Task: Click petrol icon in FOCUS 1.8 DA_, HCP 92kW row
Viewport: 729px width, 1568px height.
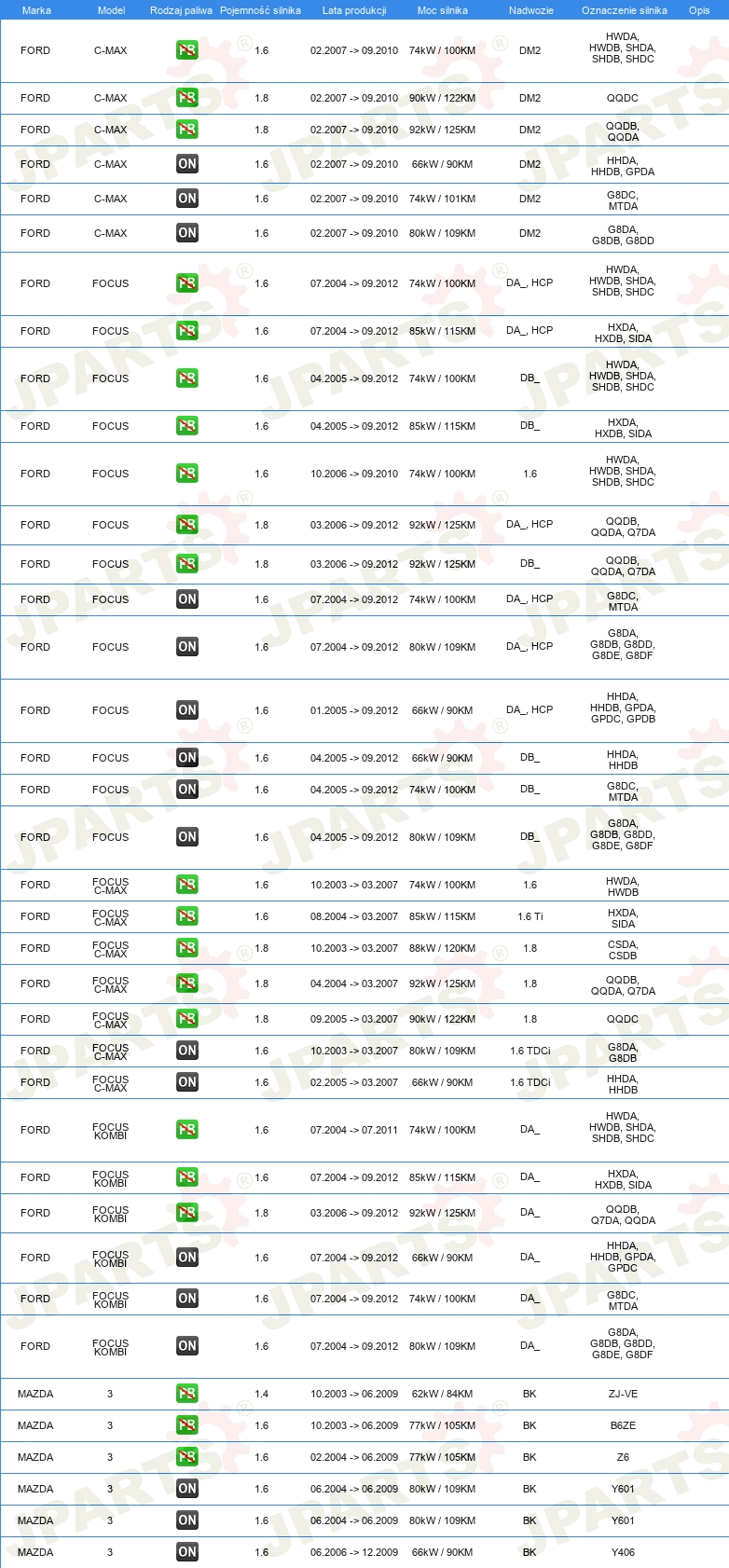Action: point(187,525)
